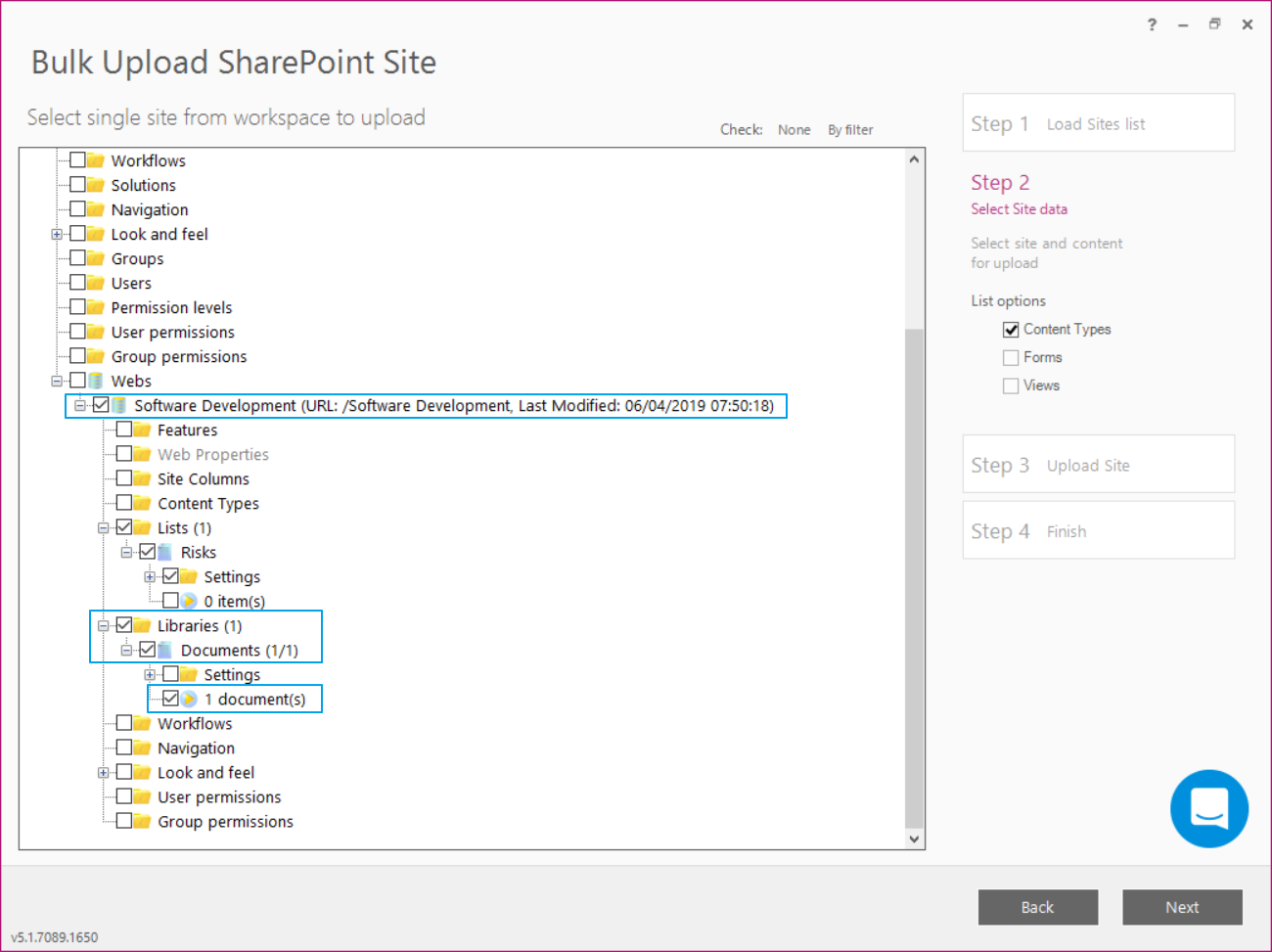Click the Libraries (1) folder icon
The image size is (1272, 952).
[x=143, y=625]
